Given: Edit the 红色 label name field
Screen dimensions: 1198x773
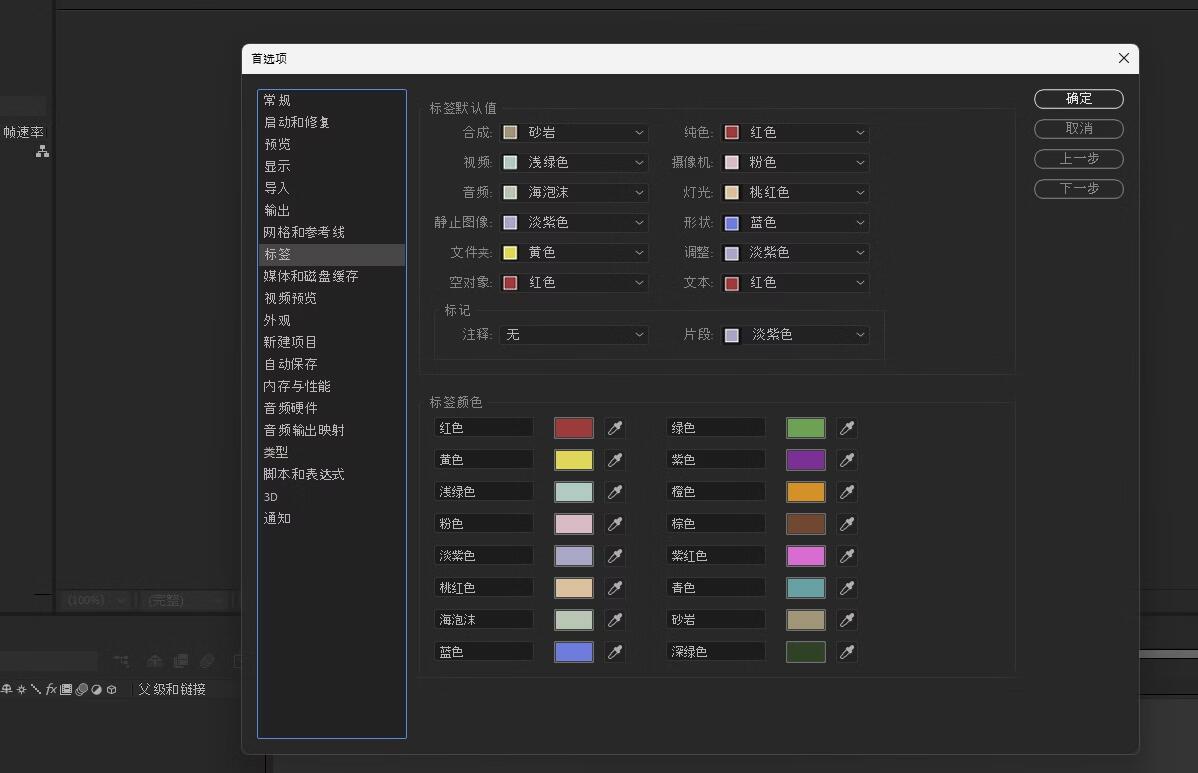Looking at the screenshot, I should [484, 428].
